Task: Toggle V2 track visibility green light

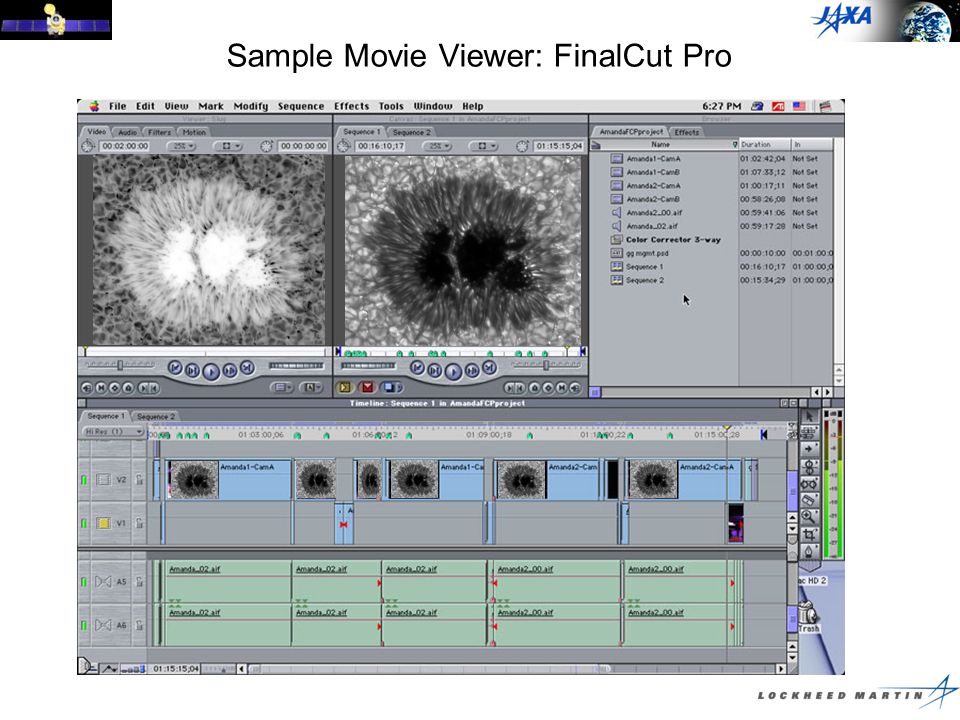Action: (x=84, y=479)
